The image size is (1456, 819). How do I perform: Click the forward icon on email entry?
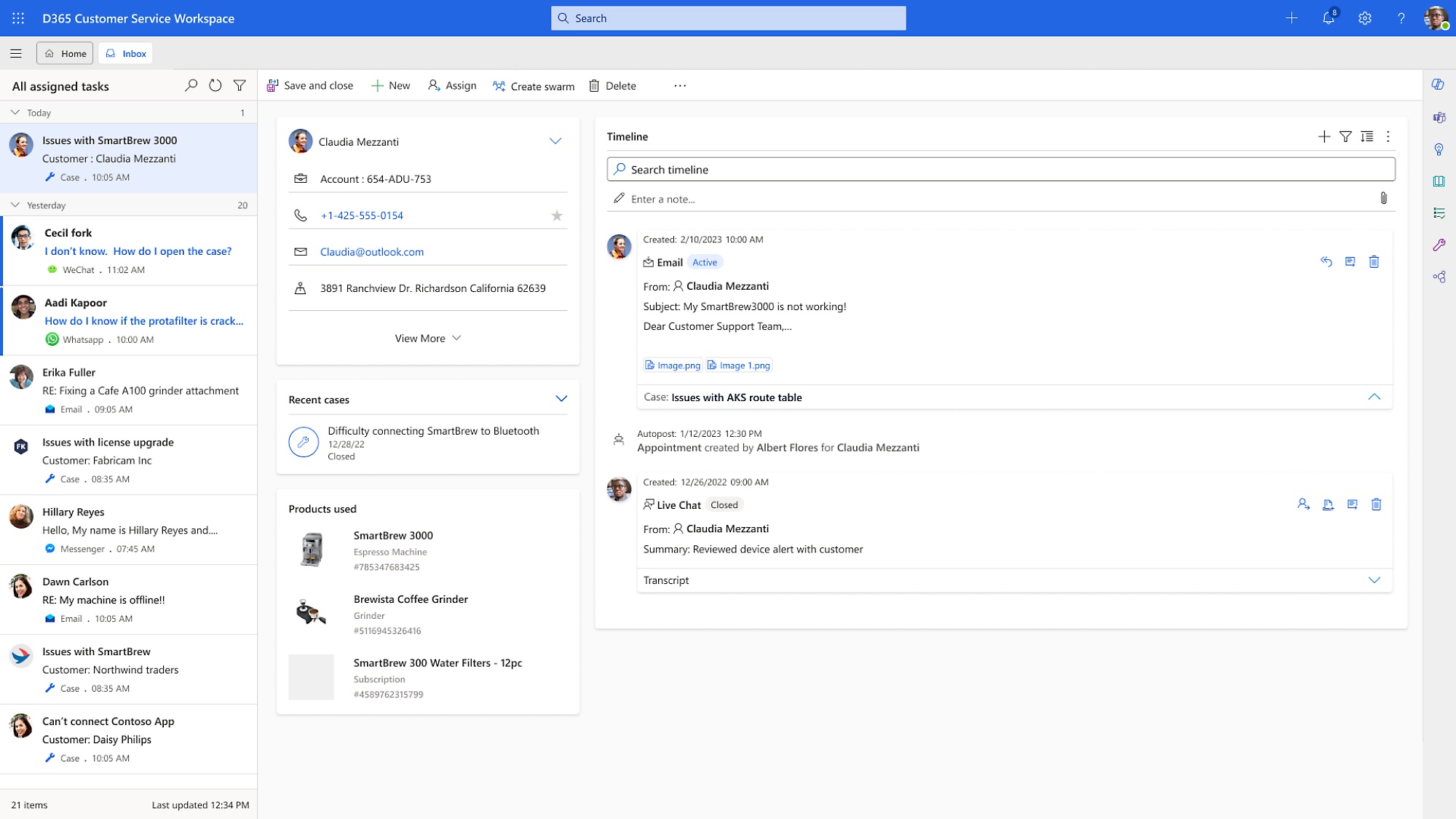click(1350, 261)
